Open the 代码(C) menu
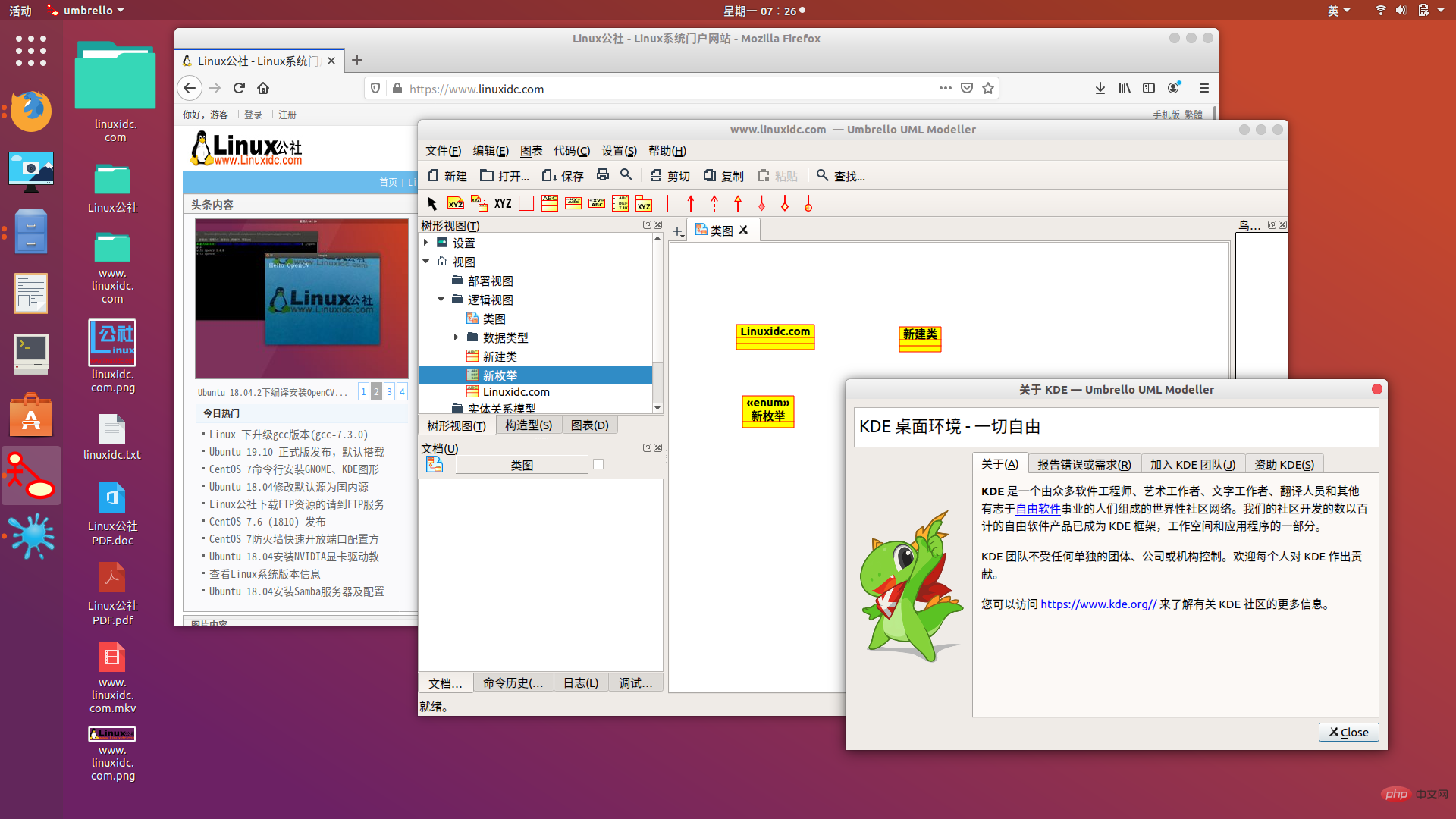 point(572,150)
